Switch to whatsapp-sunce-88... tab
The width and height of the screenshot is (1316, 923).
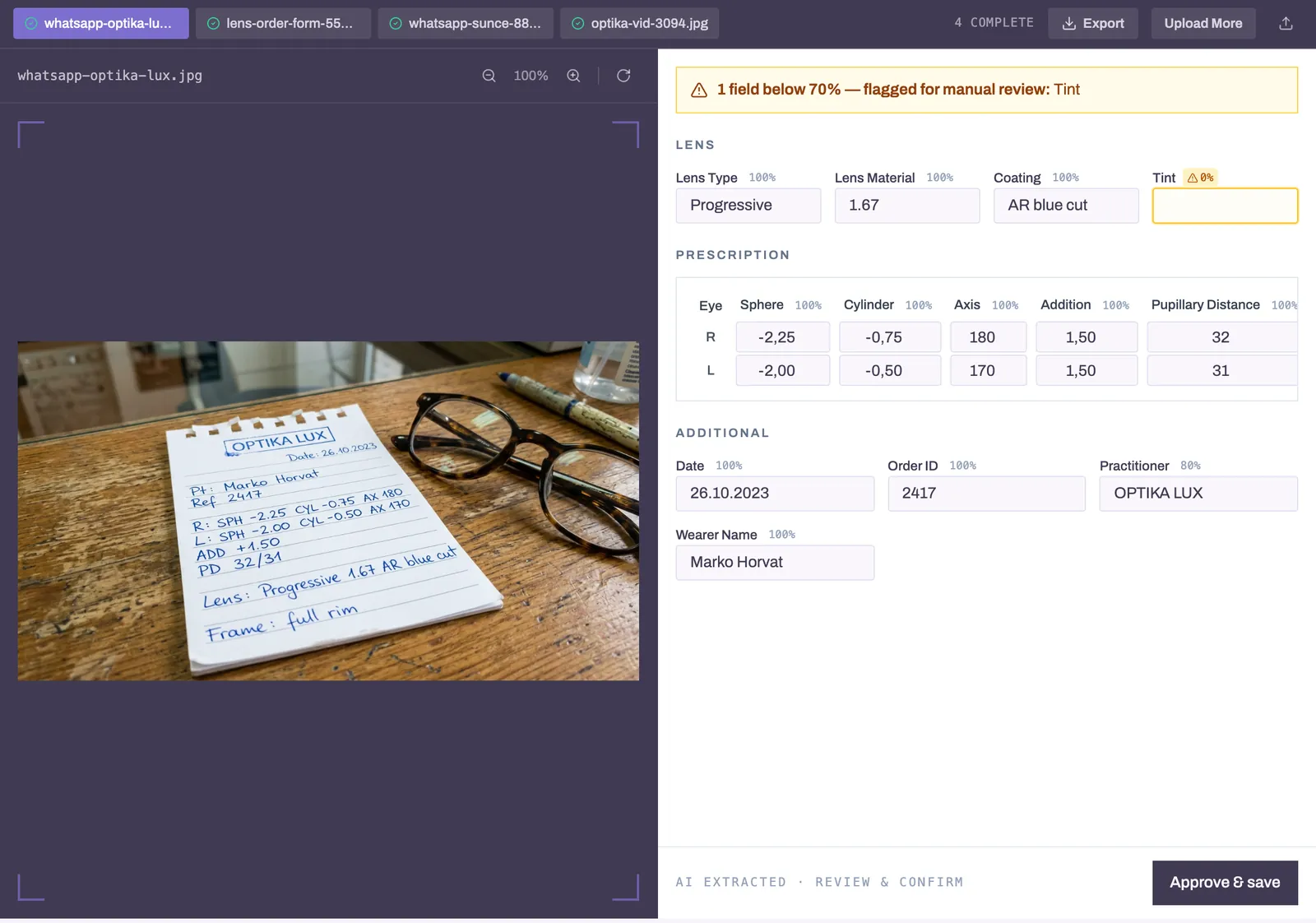466,24
